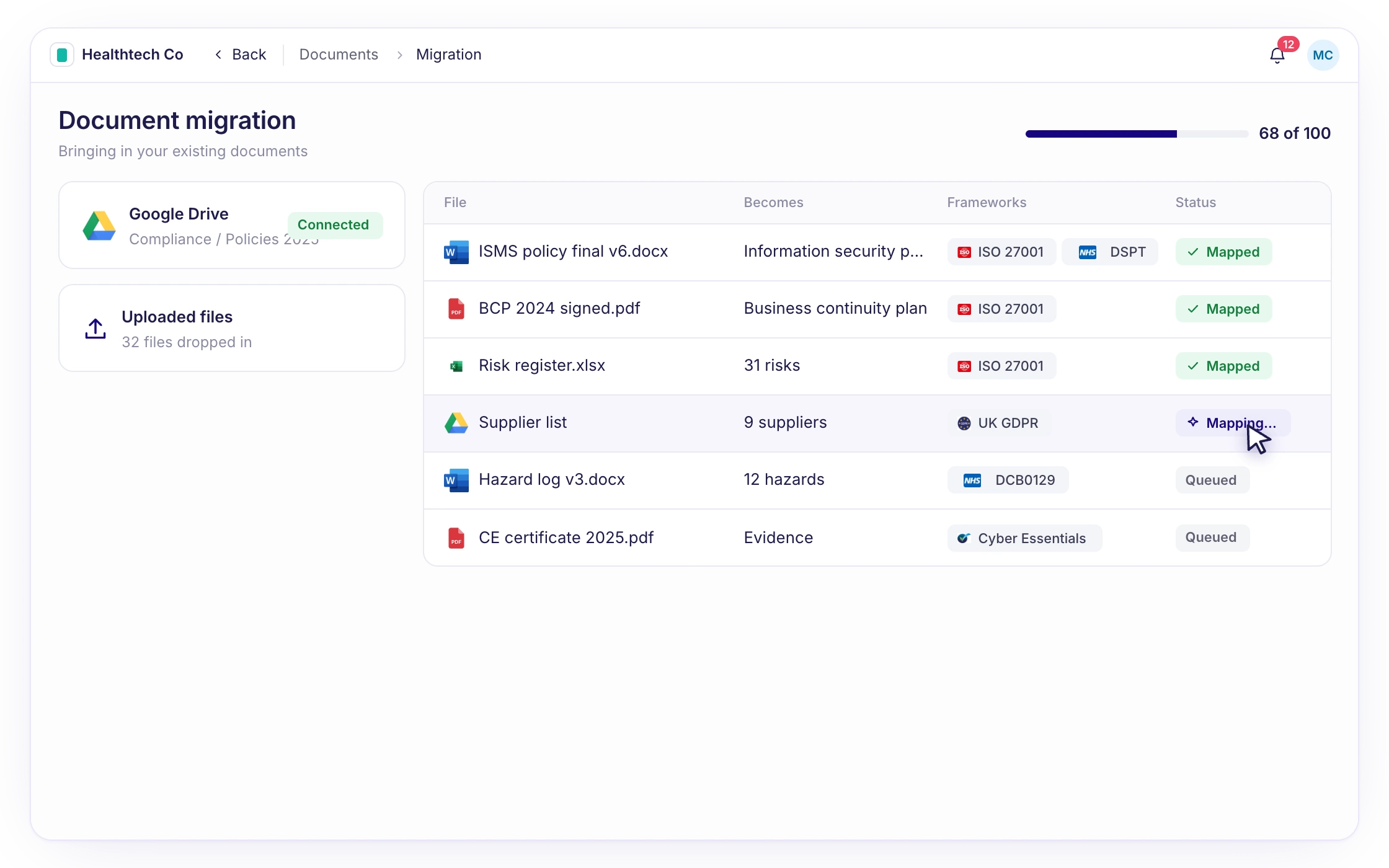The image size is (1389, 868).
Task: Click the Business continuity plan cell
Action: (x=835, y=308)
